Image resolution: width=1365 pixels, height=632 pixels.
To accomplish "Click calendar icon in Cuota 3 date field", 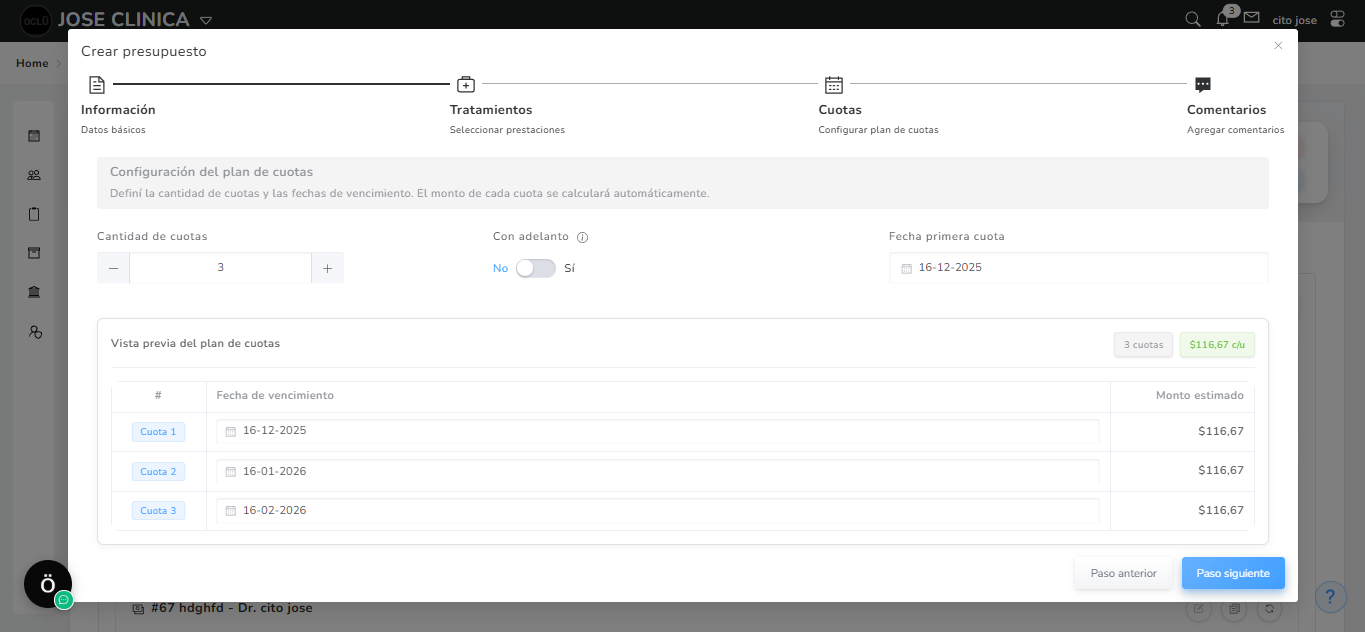I will point(230,510).
